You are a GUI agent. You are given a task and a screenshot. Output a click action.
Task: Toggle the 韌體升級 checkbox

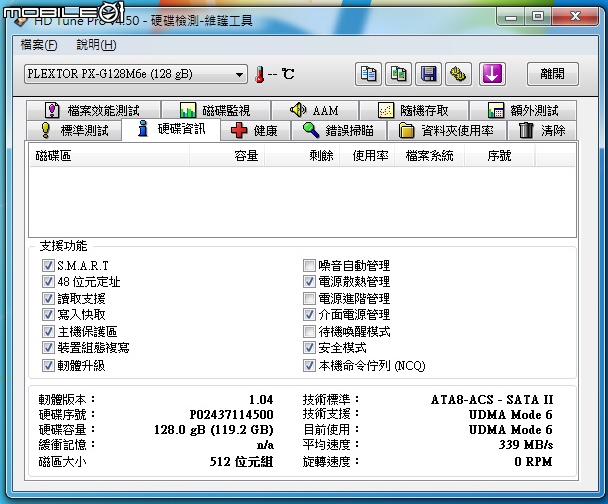48,365
